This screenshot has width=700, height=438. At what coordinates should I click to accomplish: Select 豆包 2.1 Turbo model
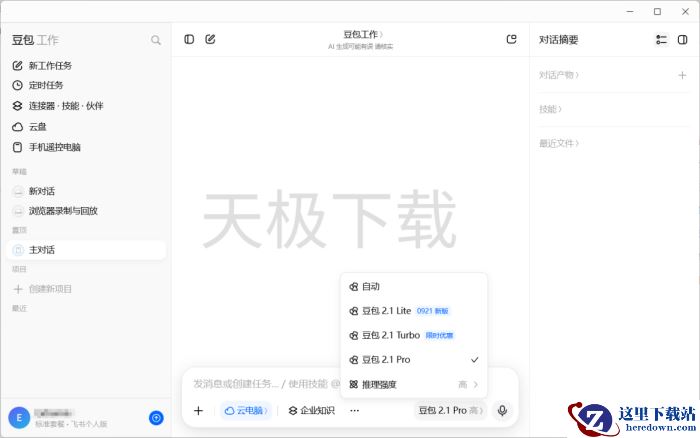(413, 335)
